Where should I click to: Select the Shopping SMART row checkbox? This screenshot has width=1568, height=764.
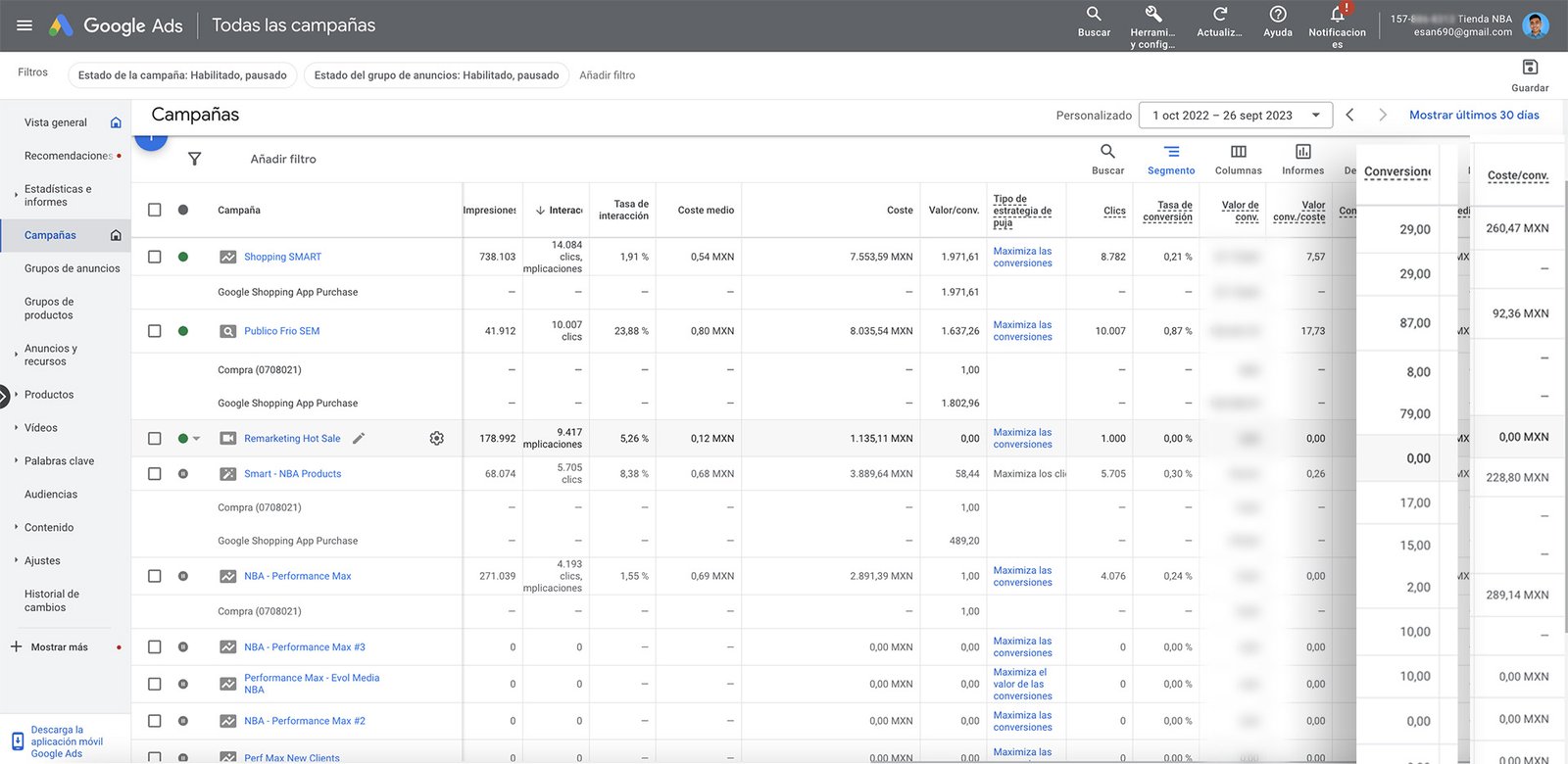coord(154,257)
